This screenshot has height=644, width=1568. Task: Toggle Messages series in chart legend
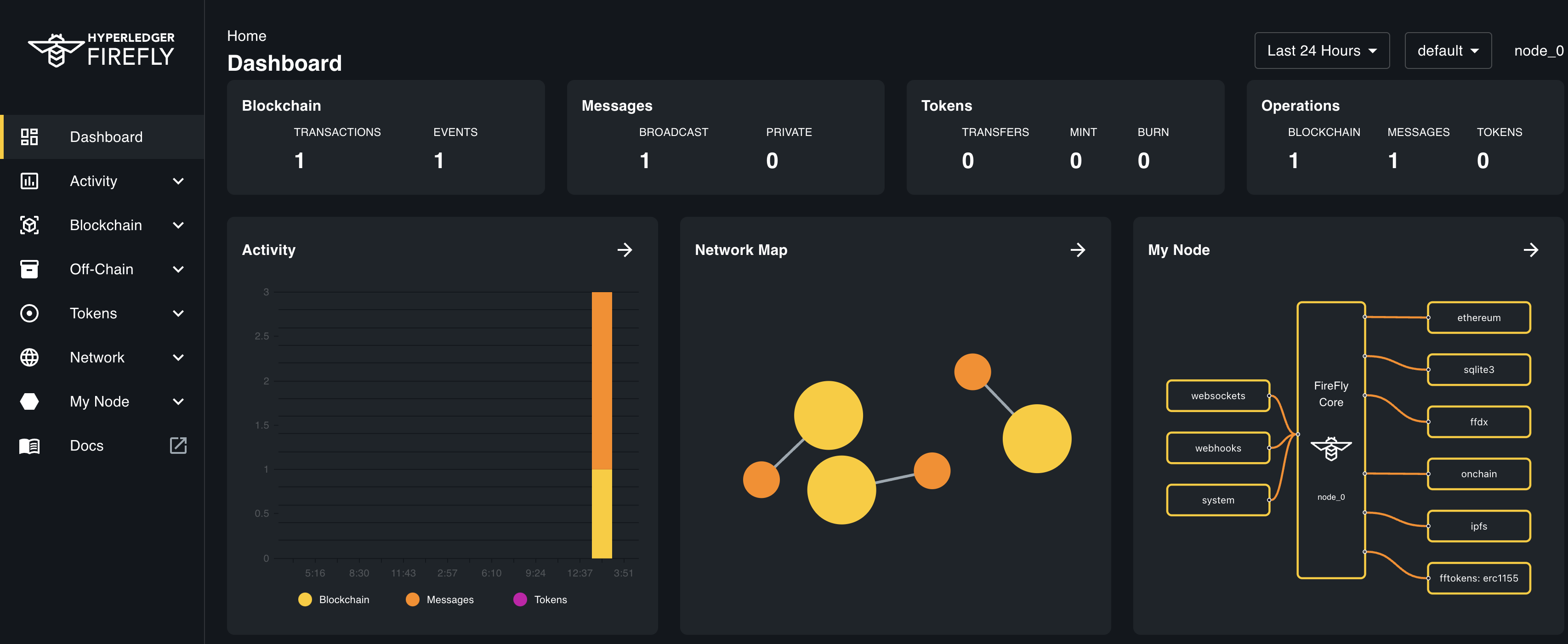click(439, 599)
